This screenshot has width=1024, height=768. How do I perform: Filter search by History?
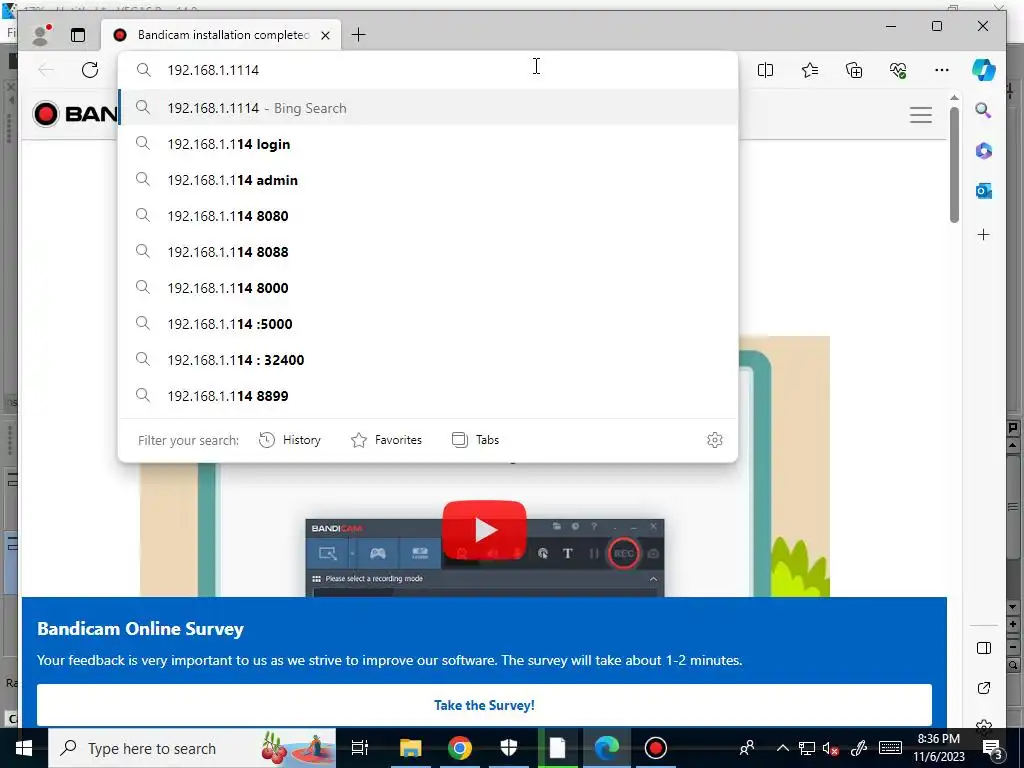[x=290, y=440]
